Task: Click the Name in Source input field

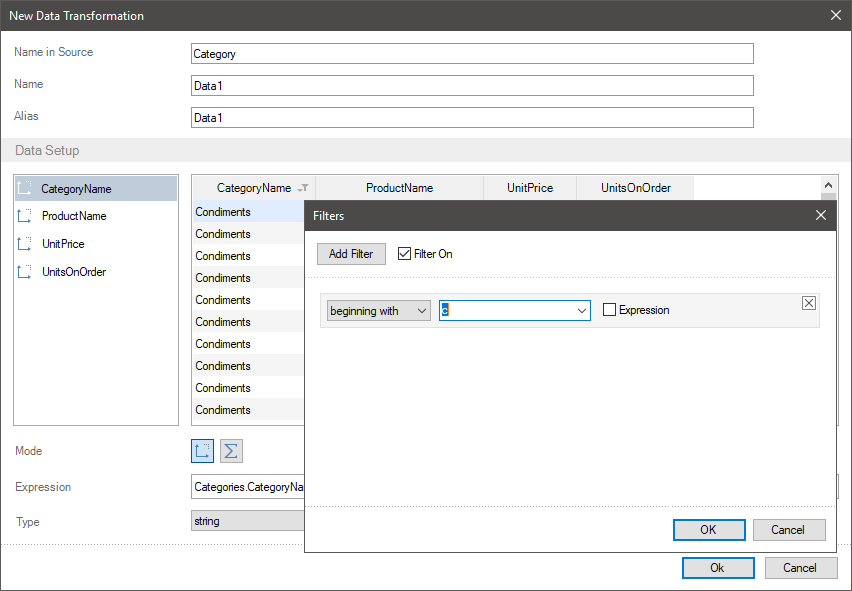Action: point(471,54)
